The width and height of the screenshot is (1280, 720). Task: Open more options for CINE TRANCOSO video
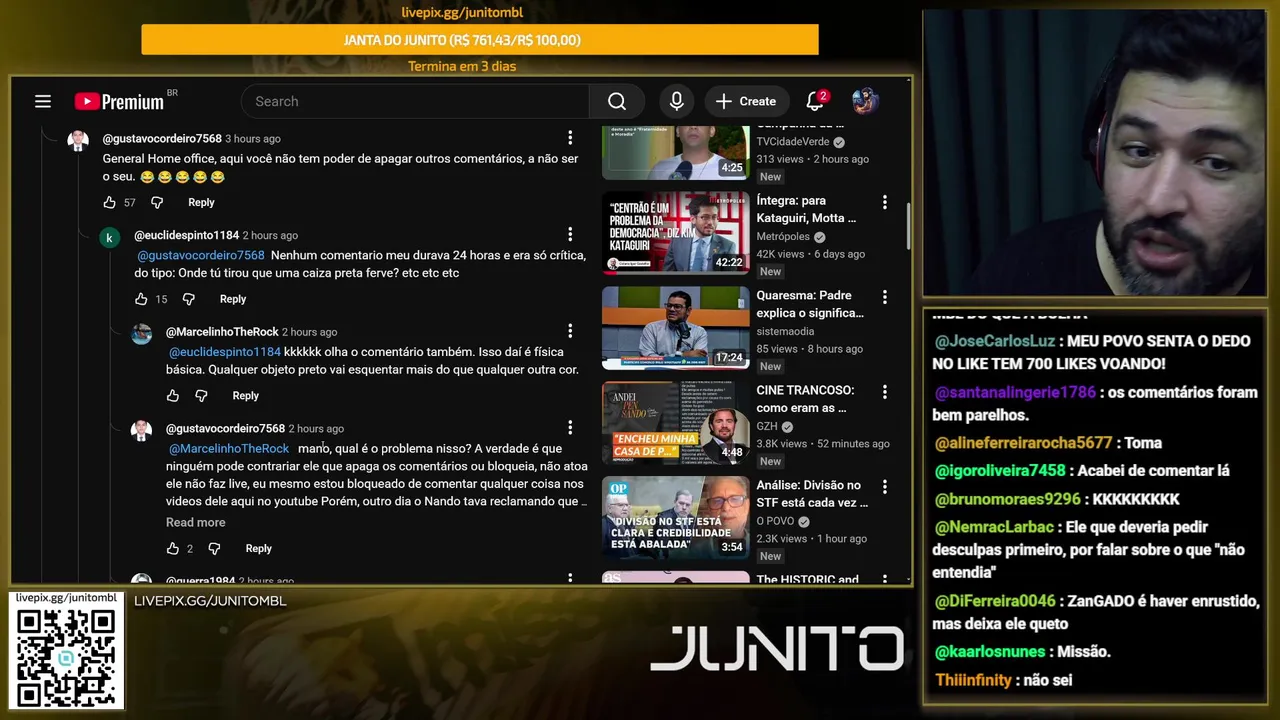884,392
